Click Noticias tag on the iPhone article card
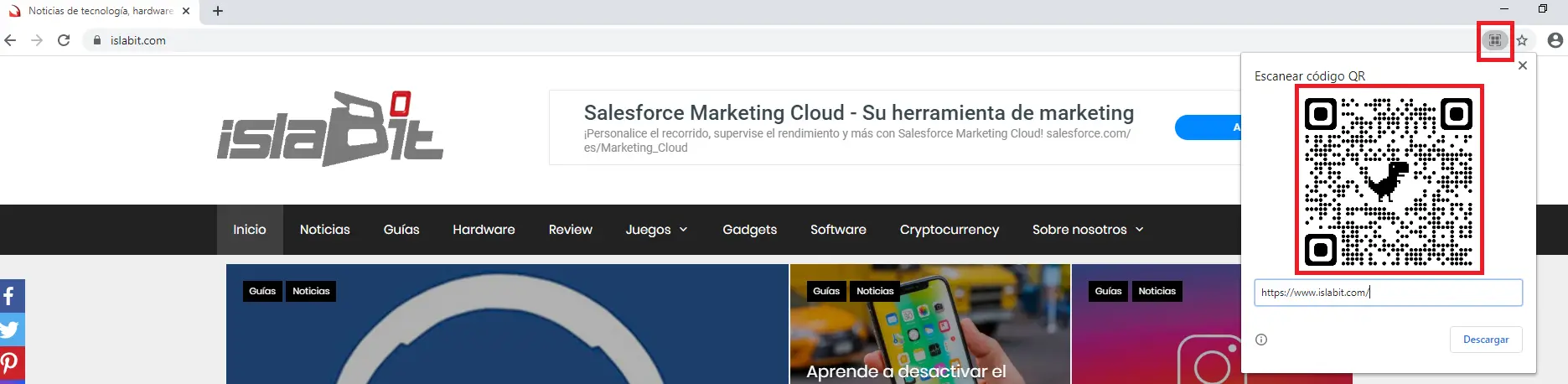The height and width of the screenshot is (384, 1568). point(875,291)
